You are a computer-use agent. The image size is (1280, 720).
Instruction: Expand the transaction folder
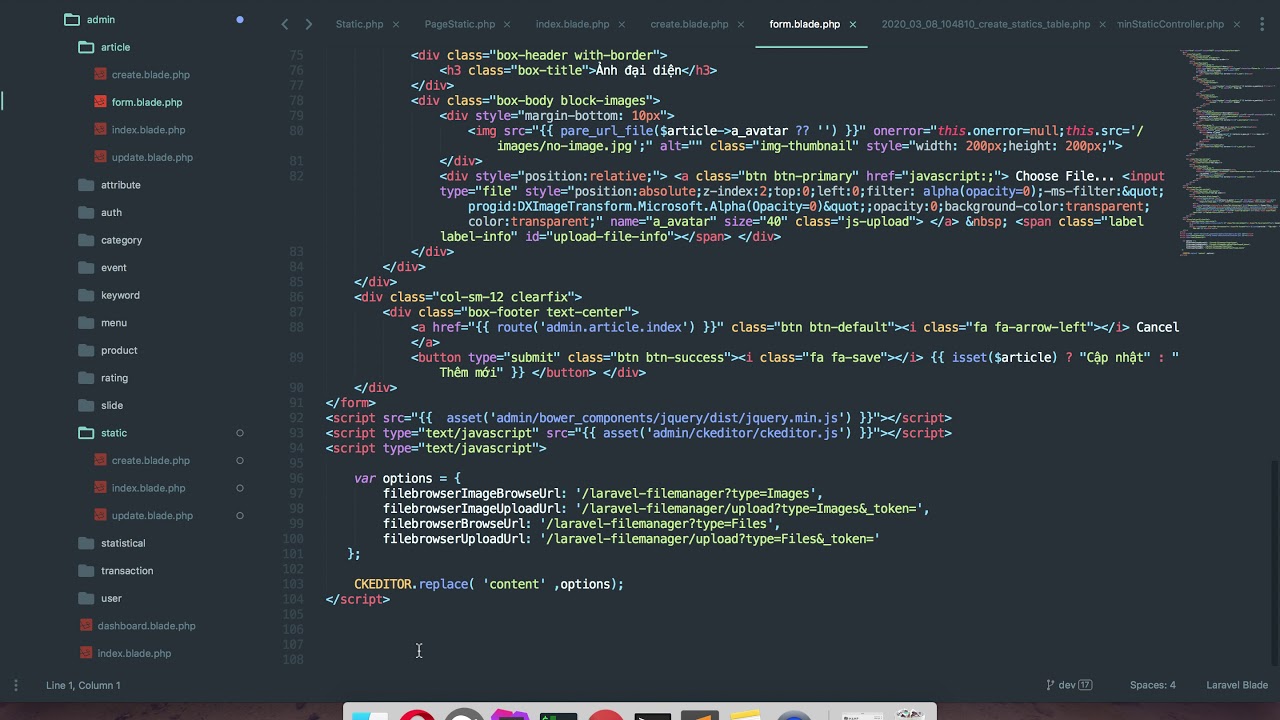pyautogui.click(x=85, y=571)
